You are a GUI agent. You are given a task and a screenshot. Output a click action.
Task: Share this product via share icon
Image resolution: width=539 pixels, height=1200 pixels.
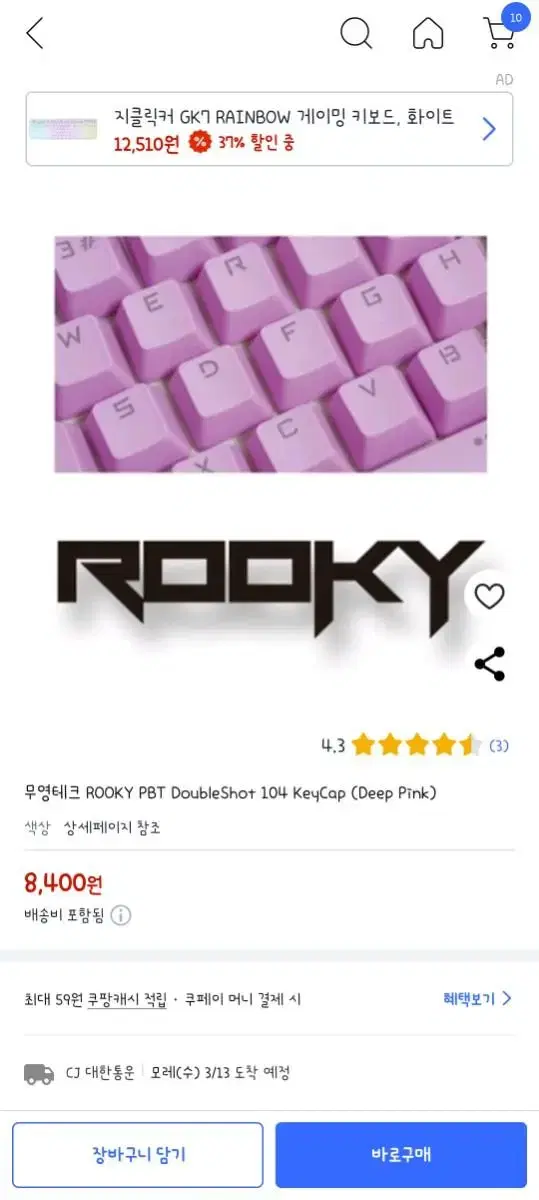(x=489, y=664)
